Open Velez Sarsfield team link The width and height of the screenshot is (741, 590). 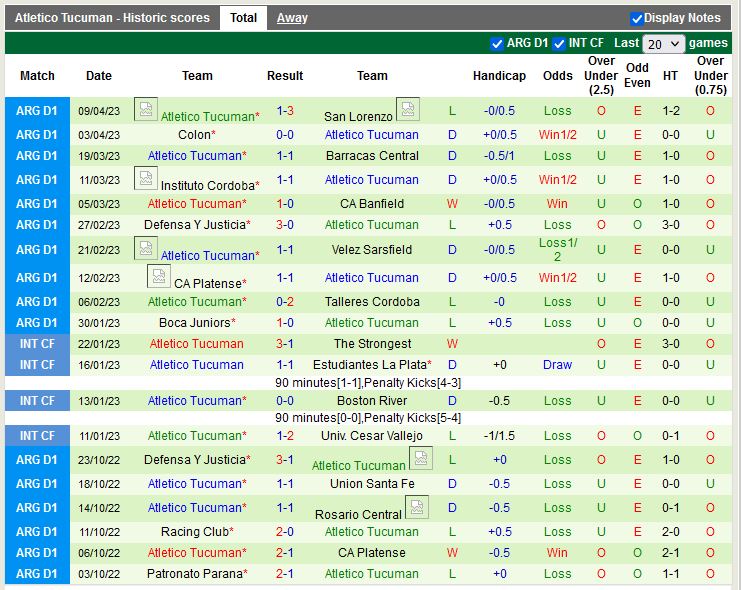pyautogui.click(x=372, y=250)
